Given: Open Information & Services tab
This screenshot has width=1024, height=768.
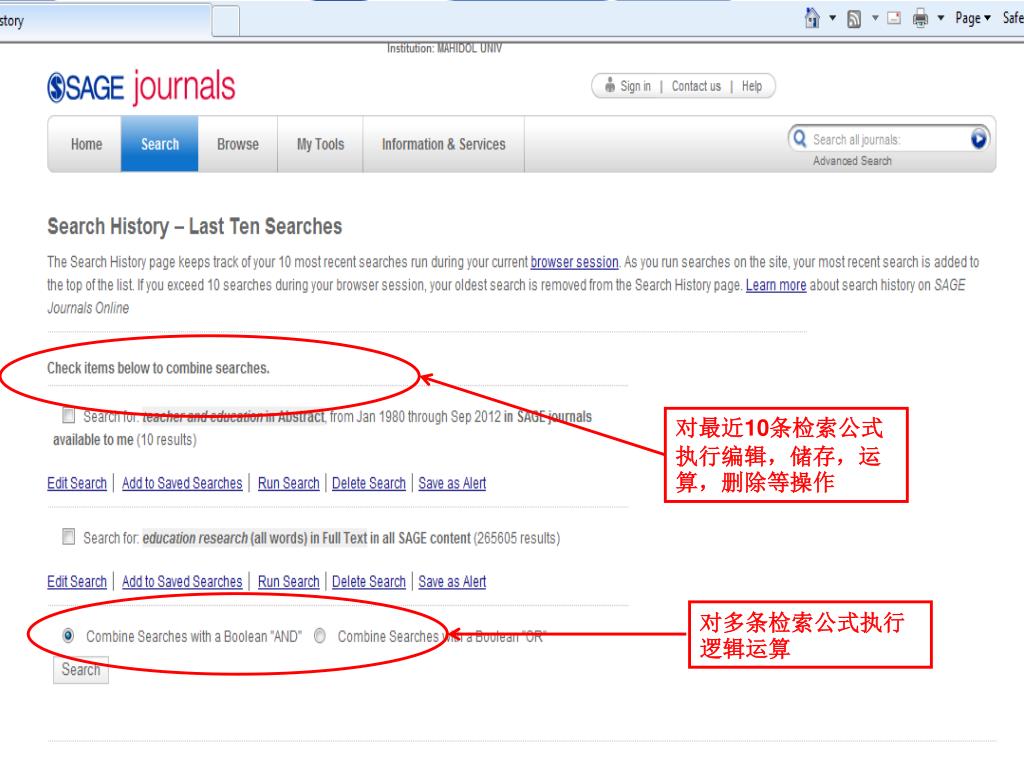Looking at the screenshot, I should point(443,144).
